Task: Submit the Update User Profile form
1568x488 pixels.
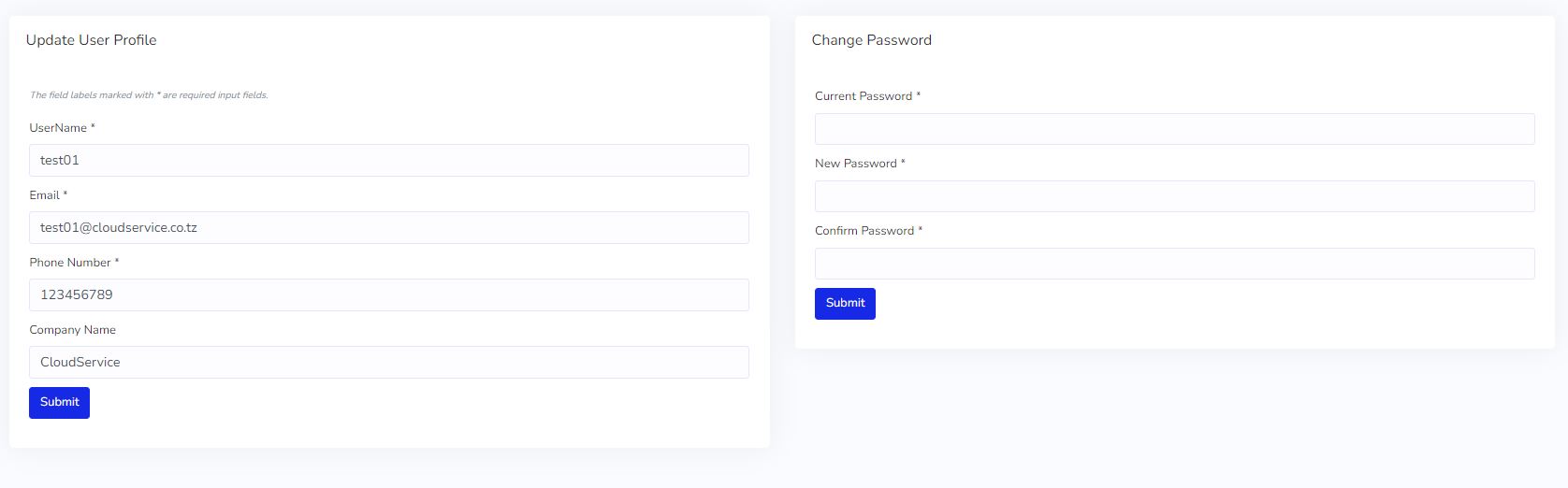Action: pyautogui.click(x=59, y=402)
